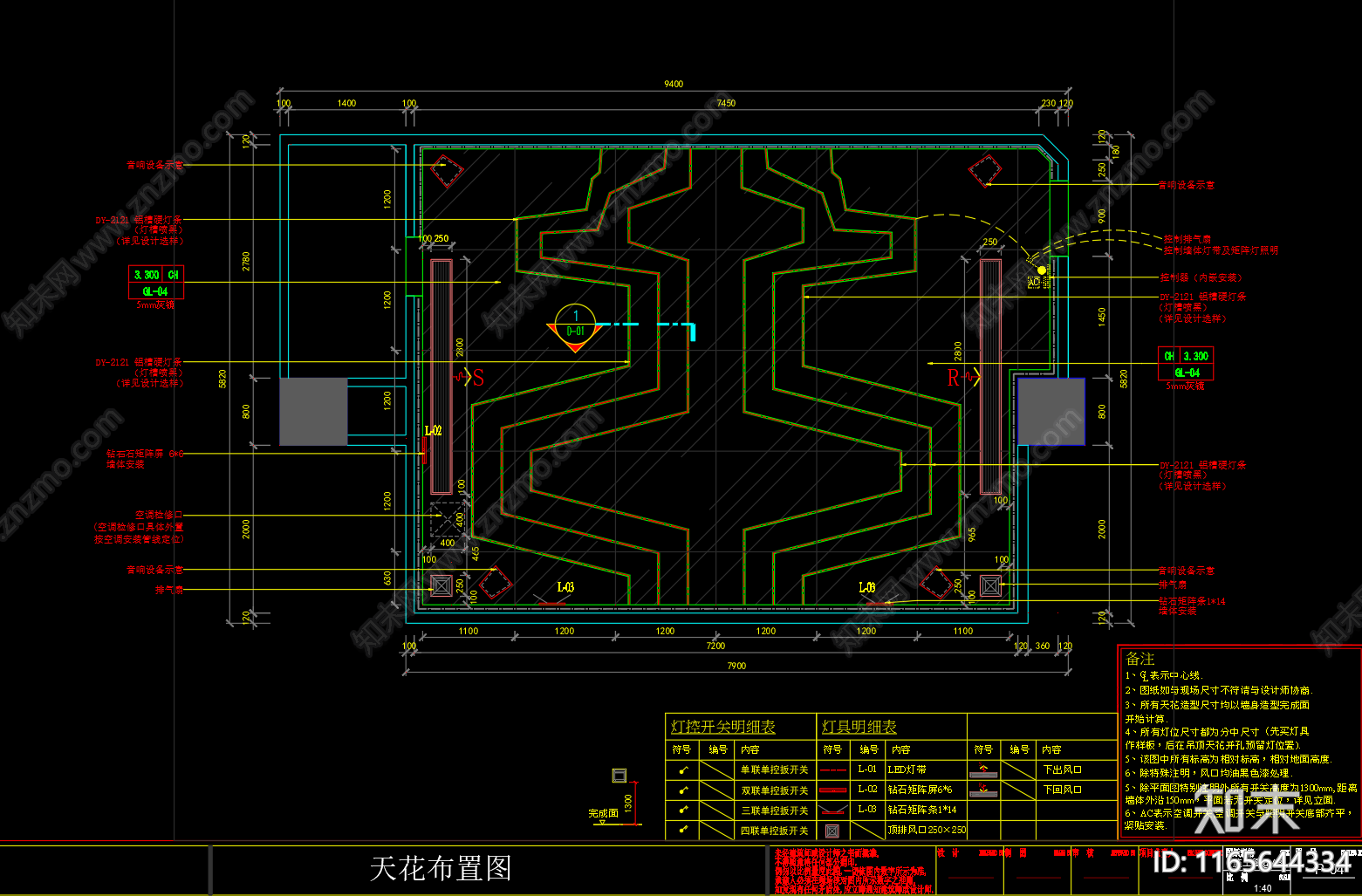1362x896 pixels.
Task: Click the left 5mm灰镜 label
Action: [x=155, y=305]
